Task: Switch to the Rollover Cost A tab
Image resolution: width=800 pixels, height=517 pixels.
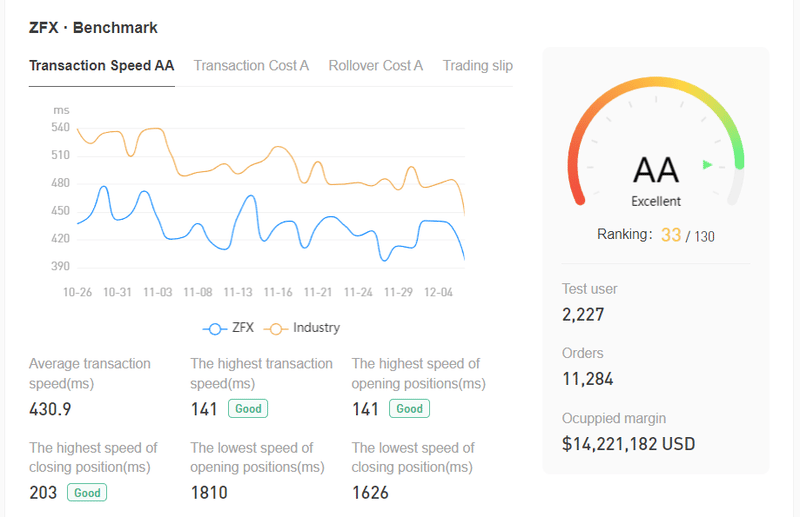Action: [376, 66]
